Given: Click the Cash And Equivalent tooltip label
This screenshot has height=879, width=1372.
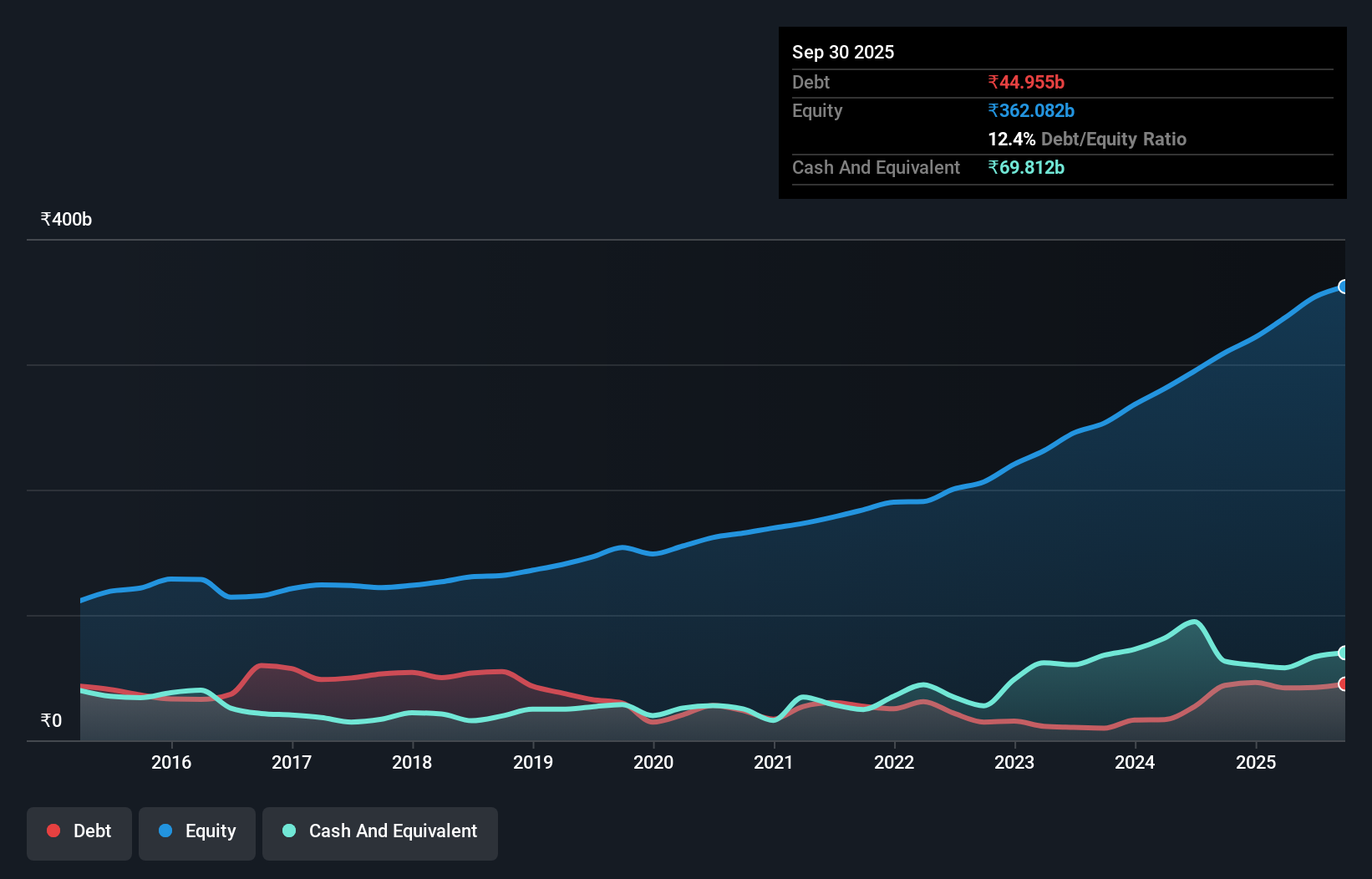Looking at the screenshot, I should [x=876, y=167].
